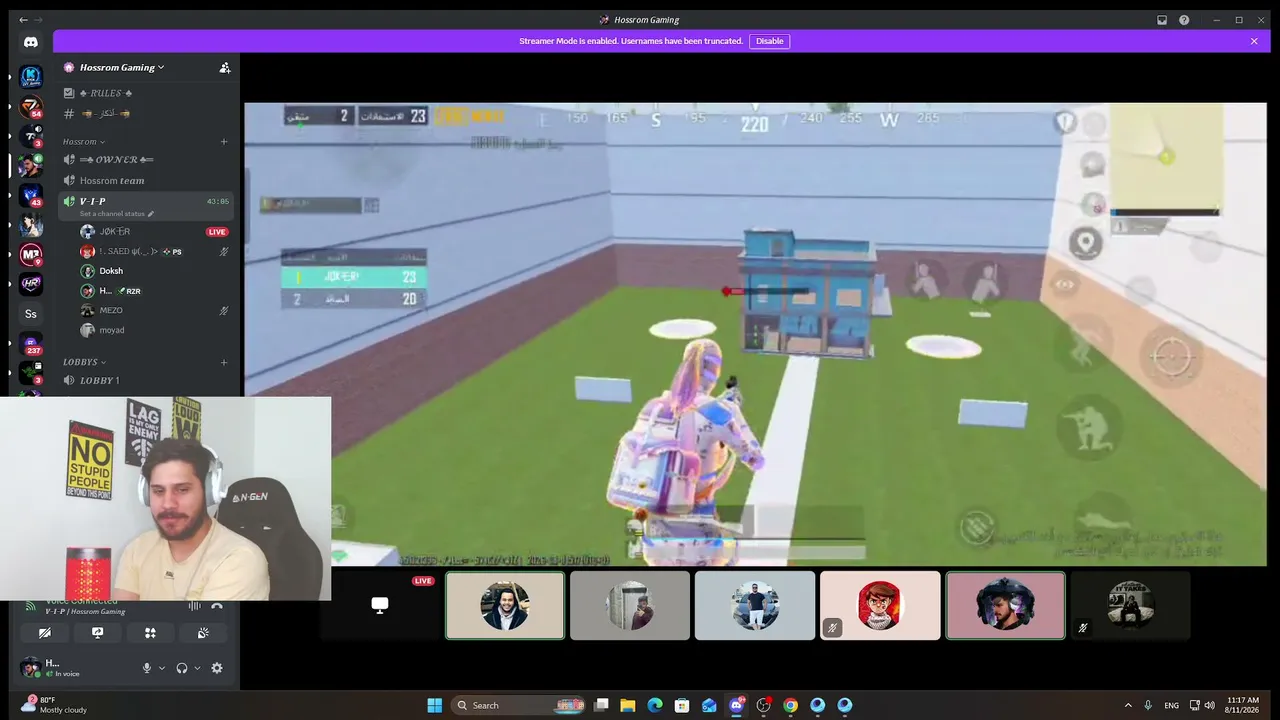Share your screen from the voice panel
The height and width of the screenshot is (720, 1280).
click(97, 633)
